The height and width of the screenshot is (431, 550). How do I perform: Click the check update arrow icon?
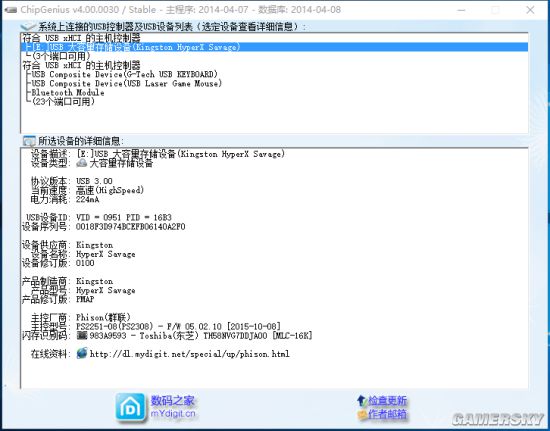pyautogui.click(x=361, y=400)
